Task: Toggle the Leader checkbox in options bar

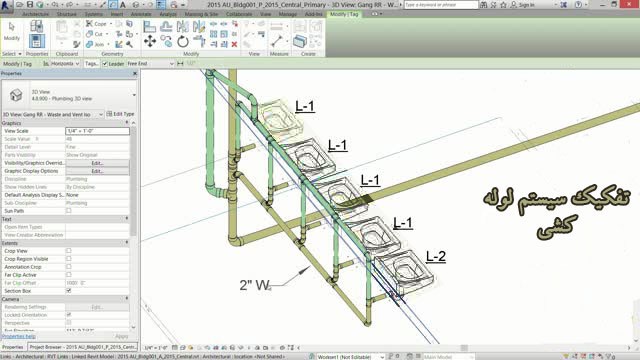Action: coord(105,64)
